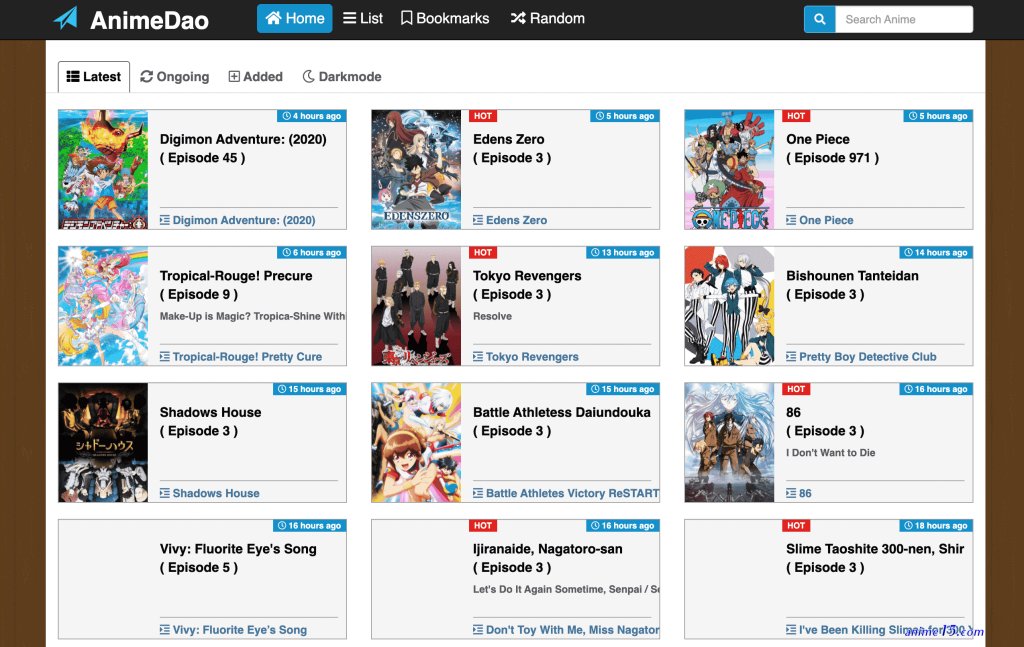1024x647 pixels.
Task: Open Bishounen Tanteidan Episode 3 title
Action: pos(852,285)
